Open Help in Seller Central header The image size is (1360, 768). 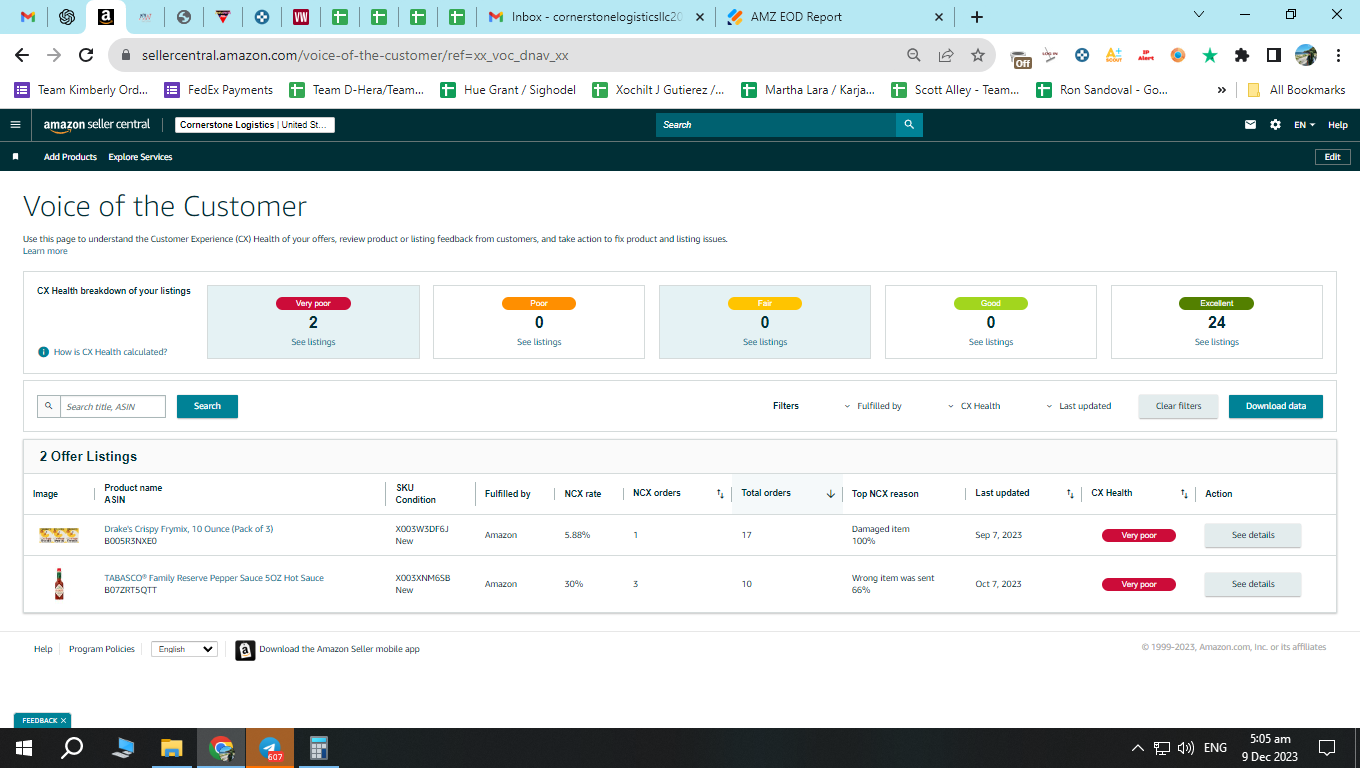click(x=1338, y=125)
